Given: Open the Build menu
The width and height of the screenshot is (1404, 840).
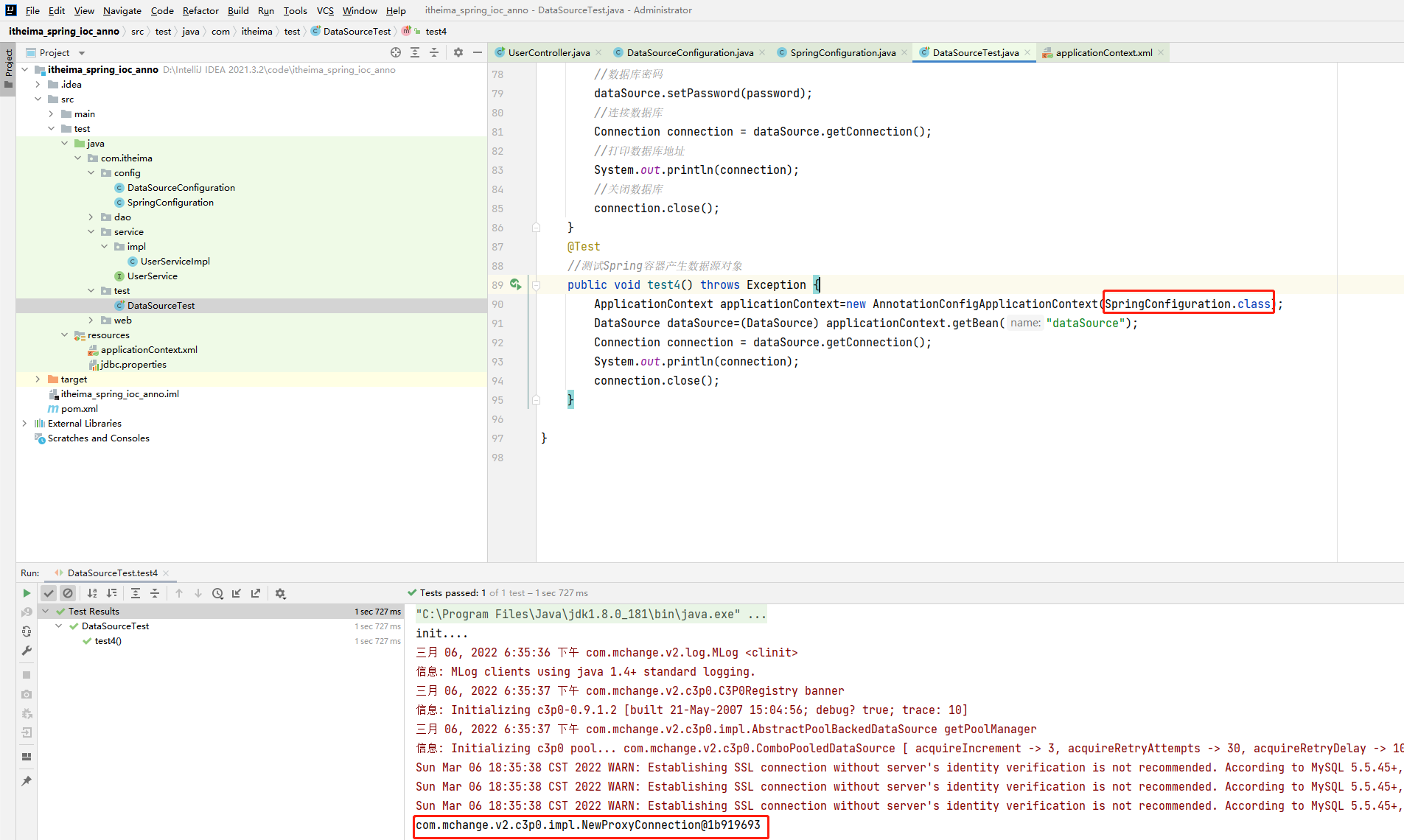Looking at the screenshot, I should tap(238, 10).
